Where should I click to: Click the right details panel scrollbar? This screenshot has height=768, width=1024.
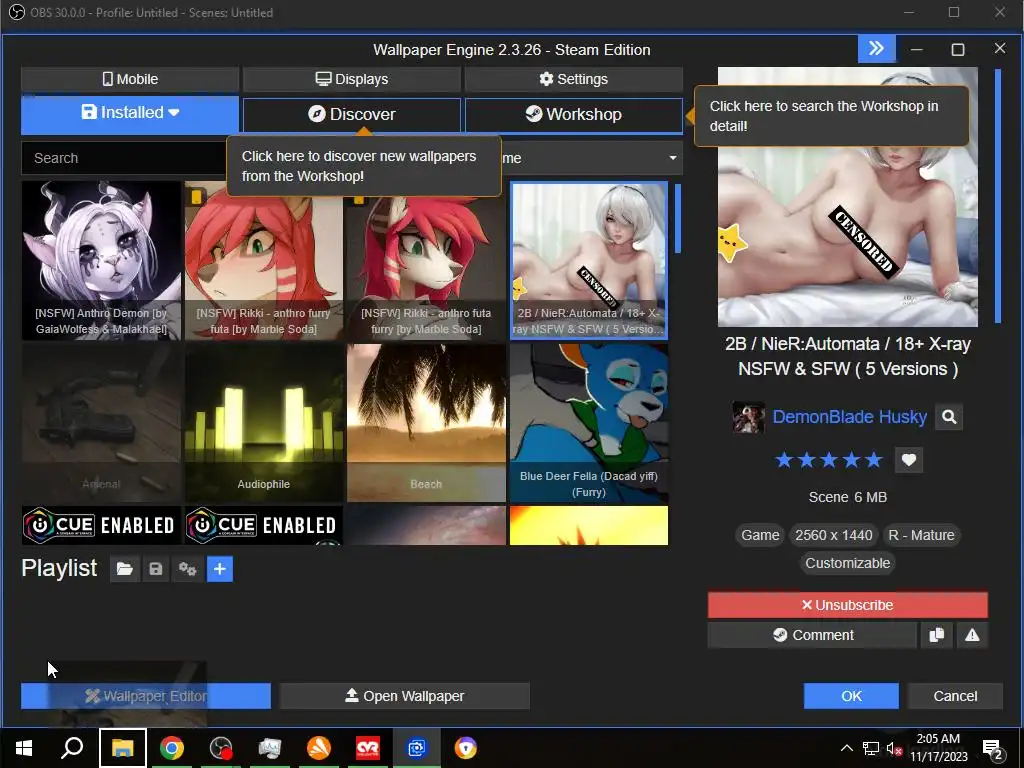point(998,196)
